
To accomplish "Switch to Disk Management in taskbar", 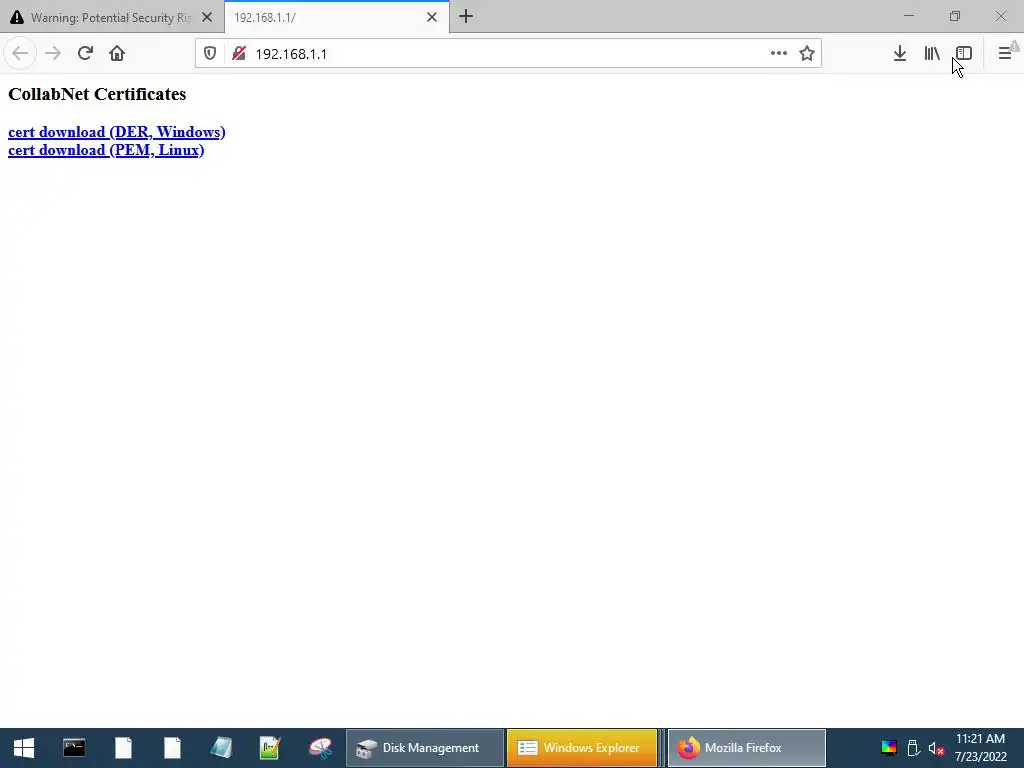I will (424, 748).
